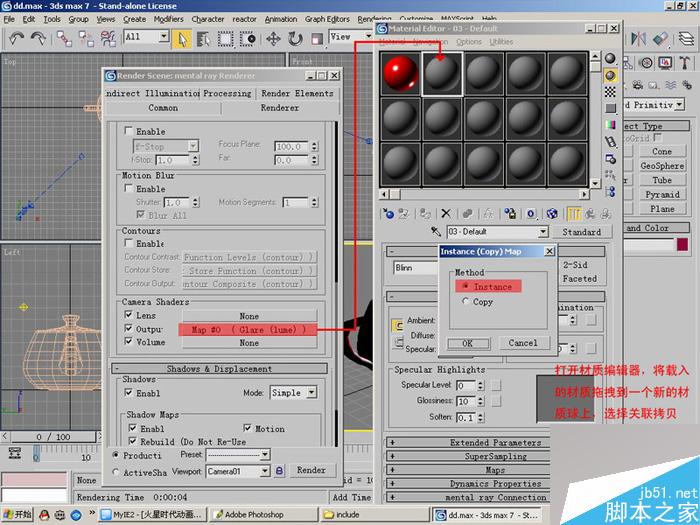Viewport: 700px width, 525px height.
Task: Toggle Window/Crossing selection mode
Action: coord(247,39)
